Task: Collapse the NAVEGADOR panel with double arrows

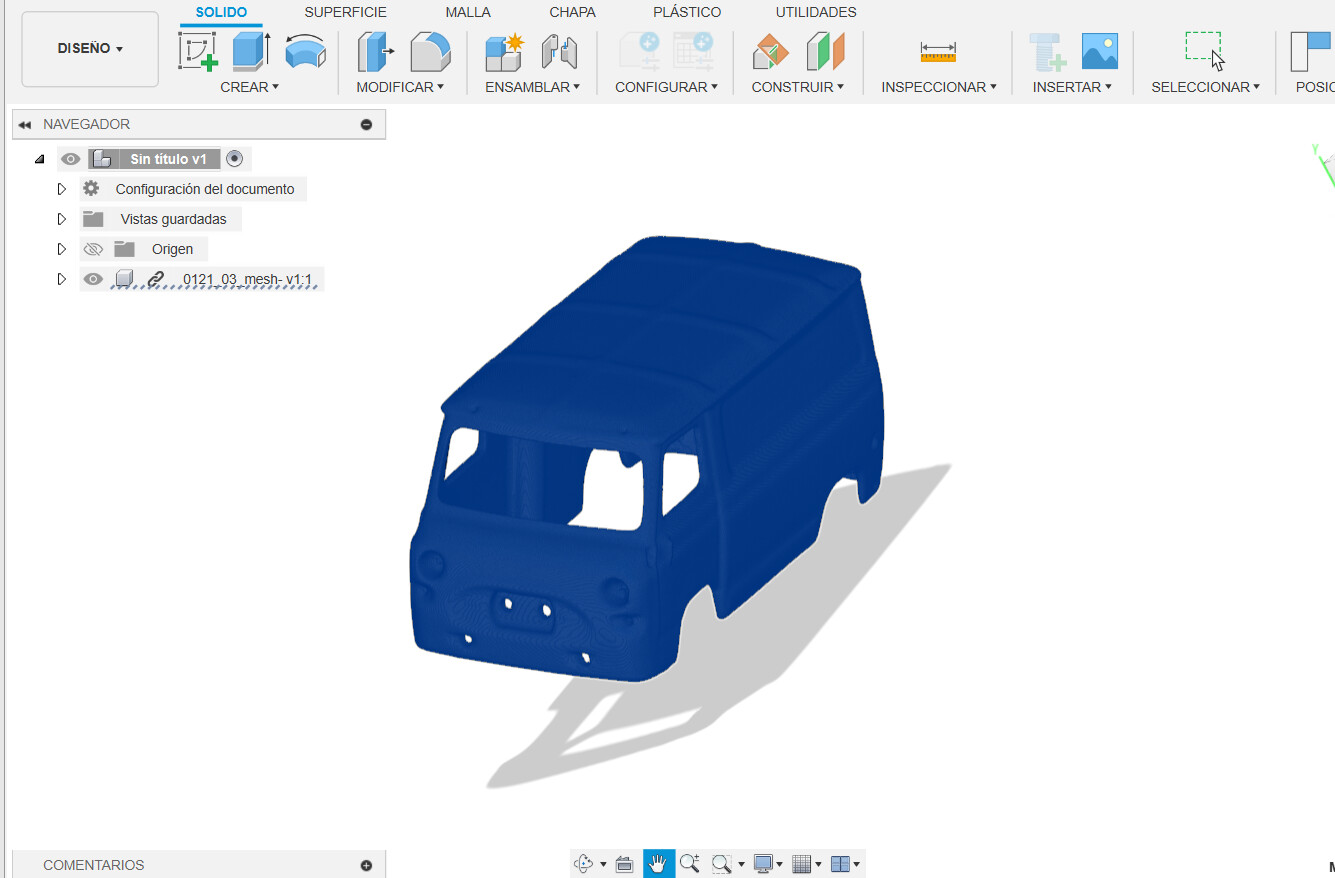Action: (25, 124)
